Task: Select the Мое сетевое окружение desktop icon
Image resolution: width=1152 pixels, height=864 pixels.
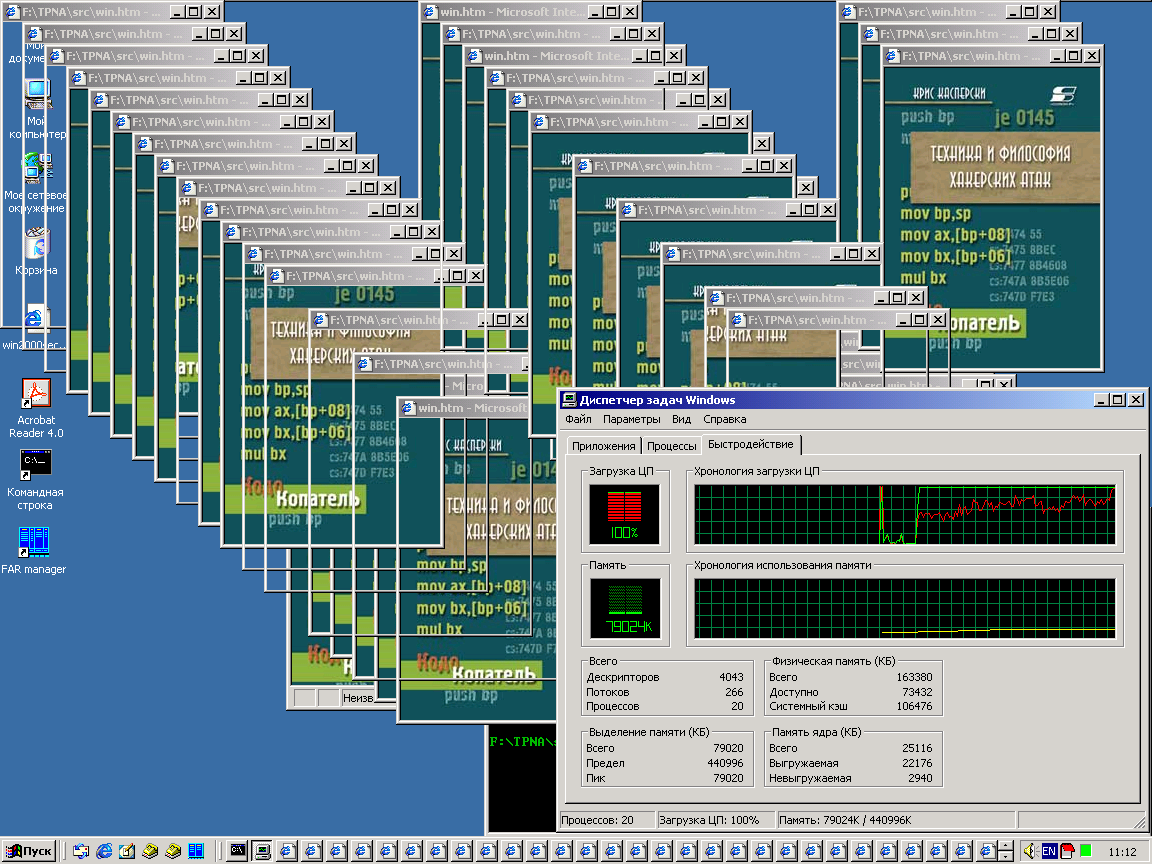Action: [35, 182]
